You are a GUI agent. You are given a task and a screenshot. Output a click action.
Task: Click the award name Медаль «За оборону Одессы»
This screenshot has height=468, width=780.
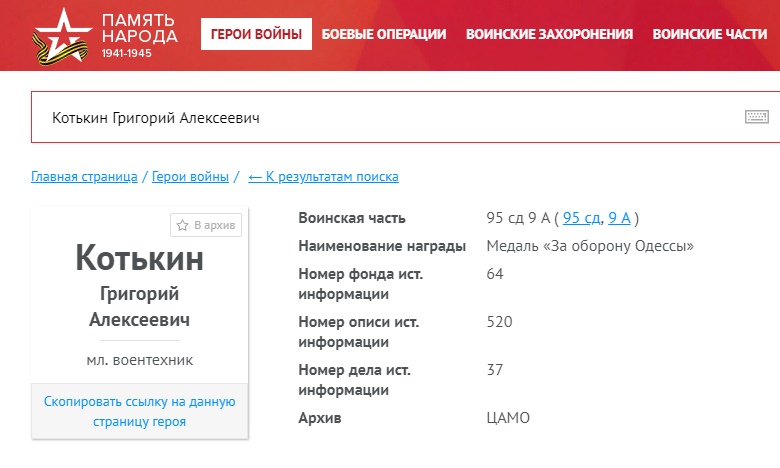tap(590, 246)
